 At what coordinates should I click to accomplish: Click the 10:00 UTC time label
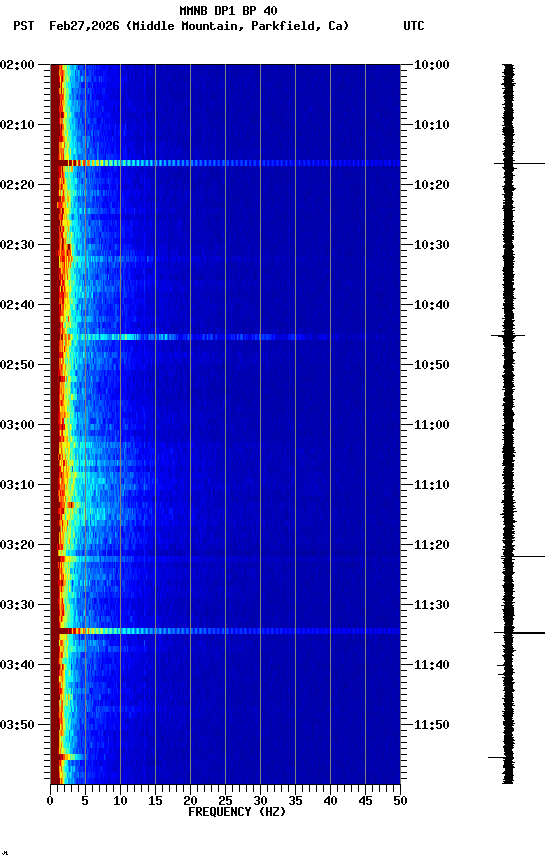click(x=431, y=64)
